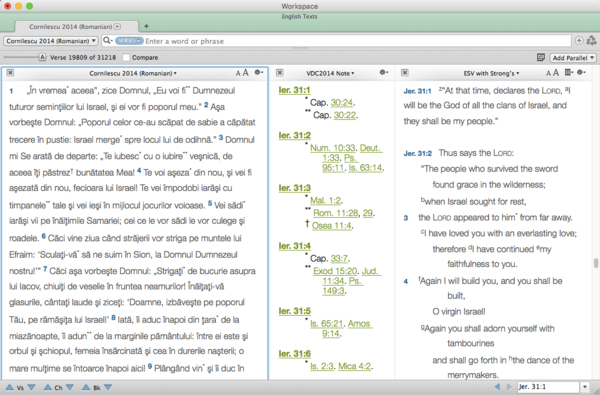The width and height of the screenshot is (600, 395).
Task: Go to previous verse with Vs up arrow
Action: coord(10,387)
